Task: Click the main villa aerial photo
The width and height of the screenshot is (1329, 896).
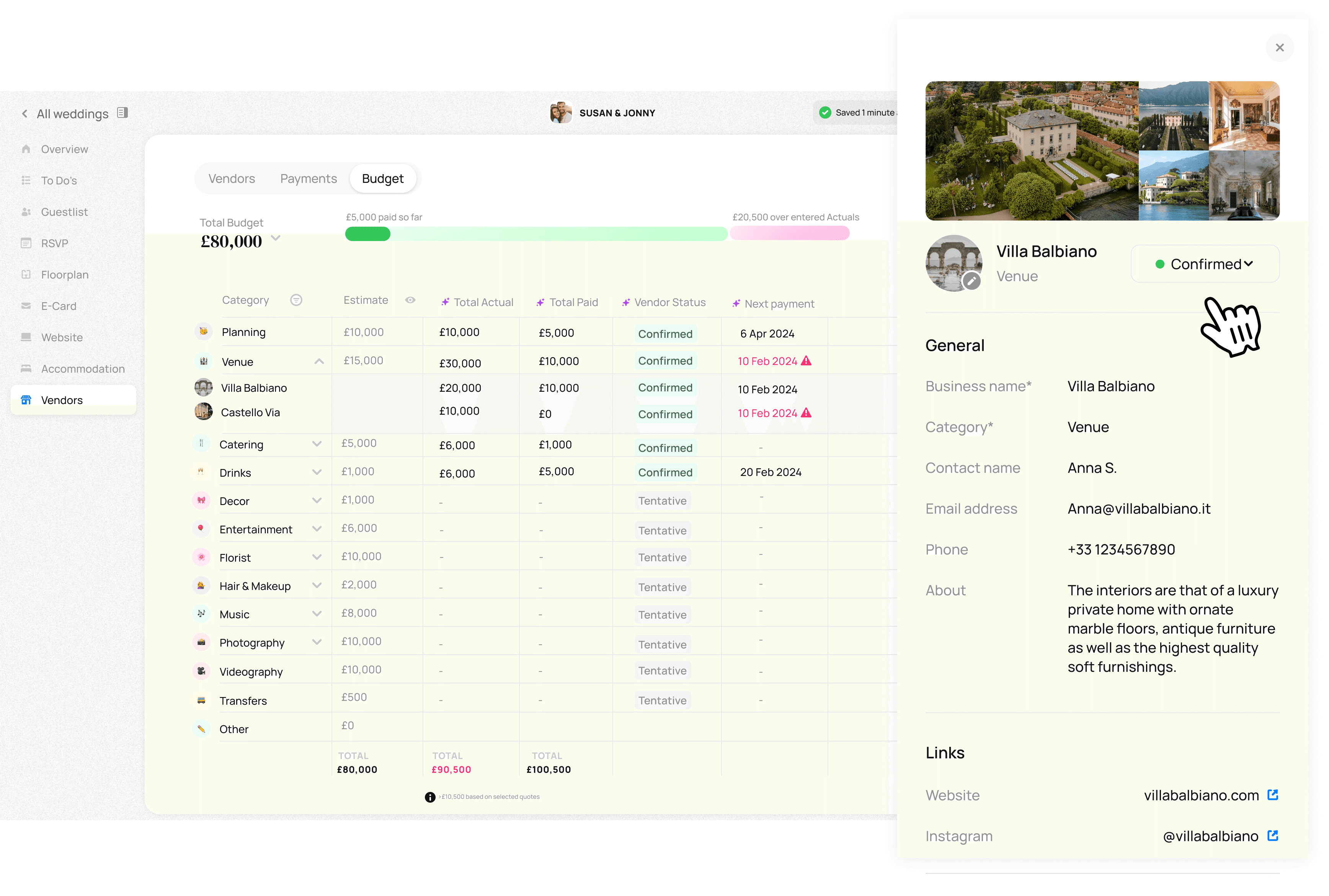Action: (x=1031, y=151)
